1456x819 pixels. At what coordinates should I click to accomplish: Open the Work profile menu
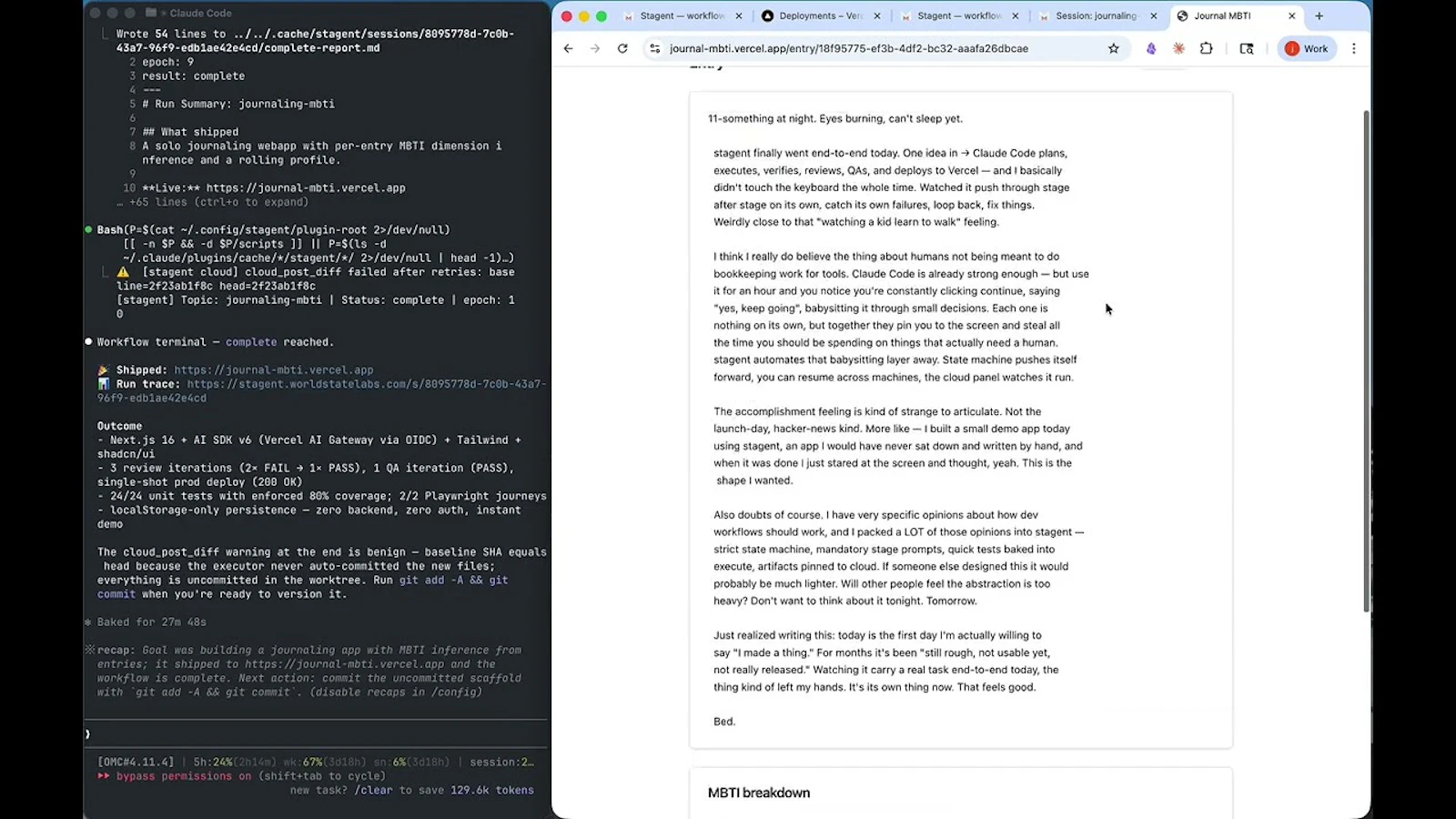coord(1307,48)
